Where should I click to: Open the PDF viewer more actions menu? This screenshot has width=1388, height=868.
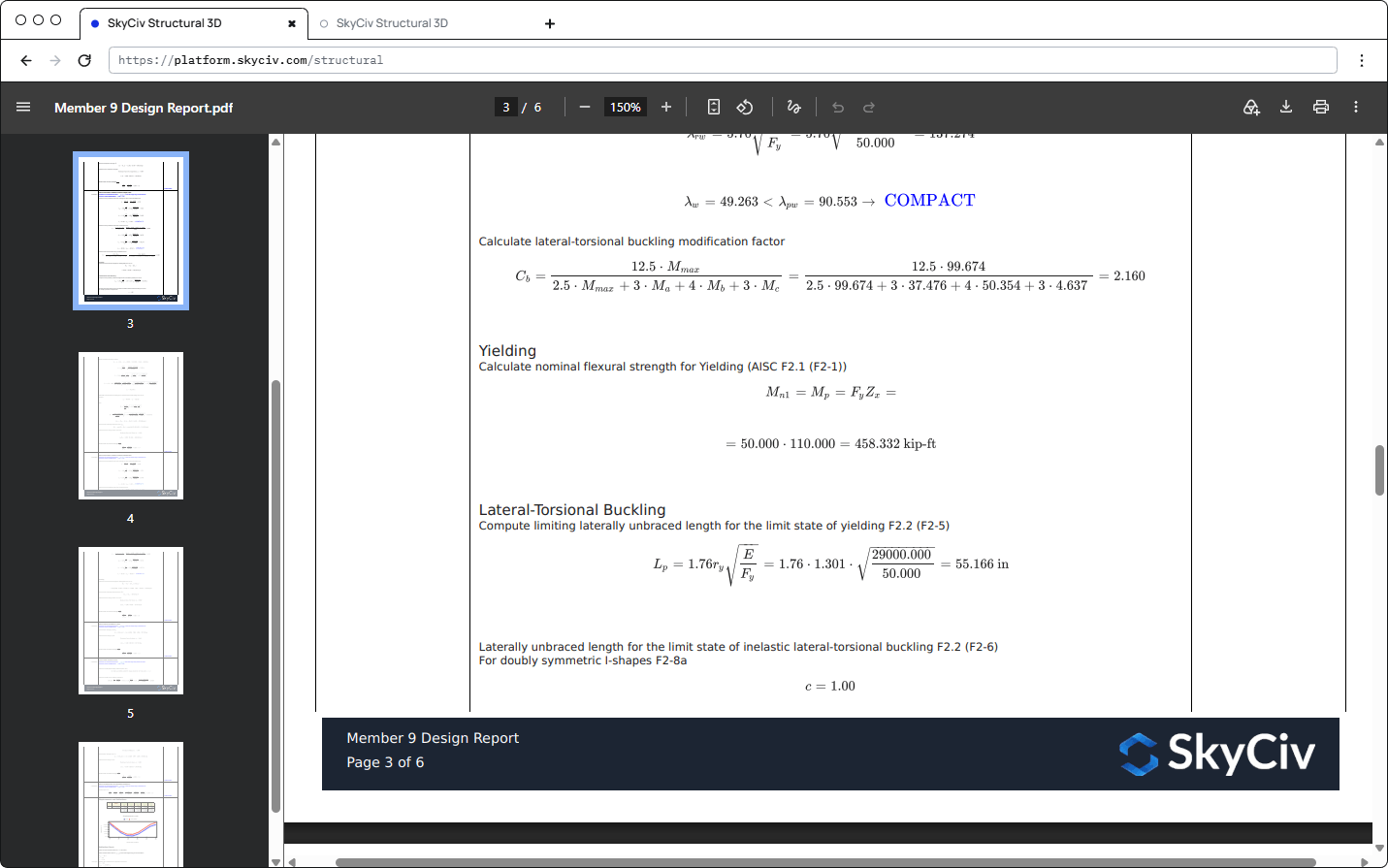(1356, 108)
